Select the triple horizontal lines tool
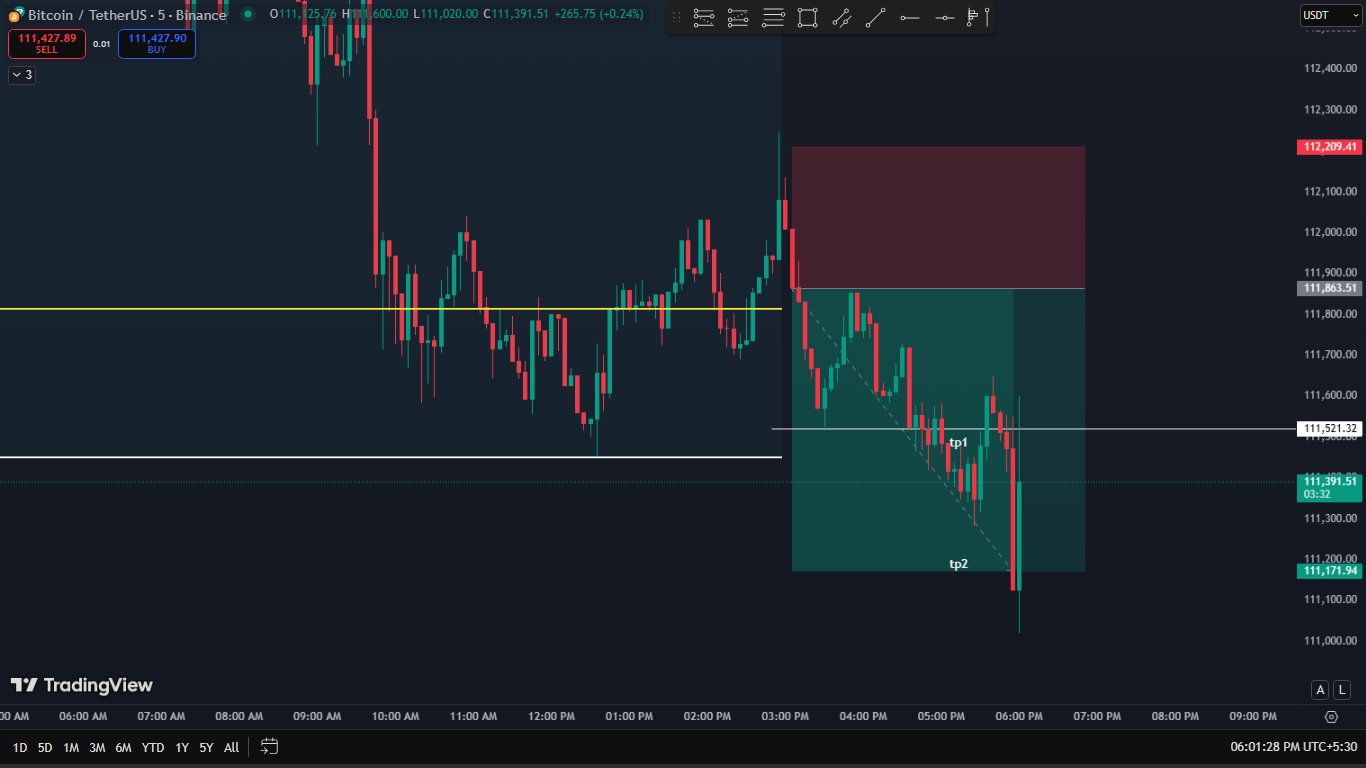 [773, 17]
